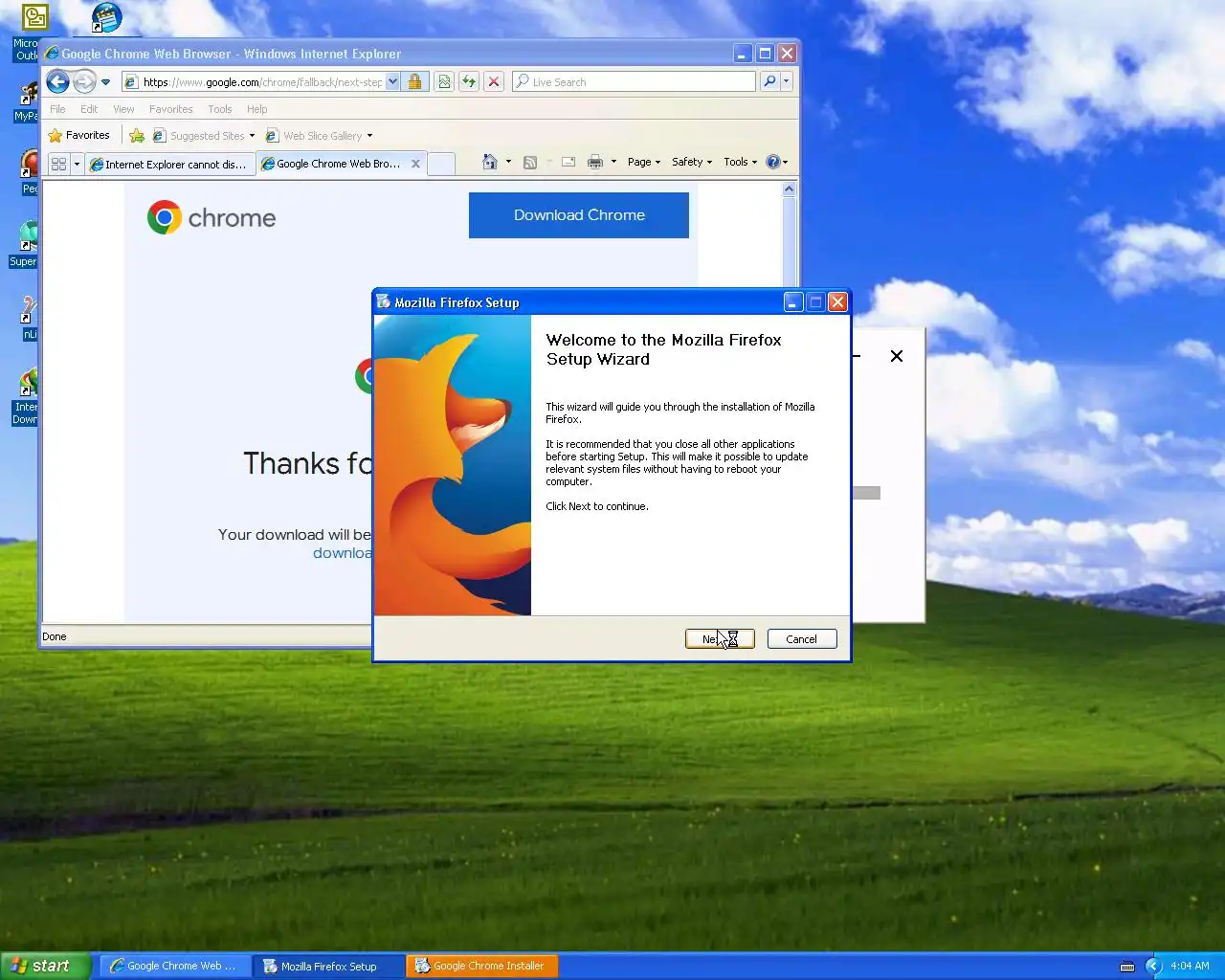Open the Web Slice Gallery link
This screenshot has width=1225, height=980.
point(320,136)
